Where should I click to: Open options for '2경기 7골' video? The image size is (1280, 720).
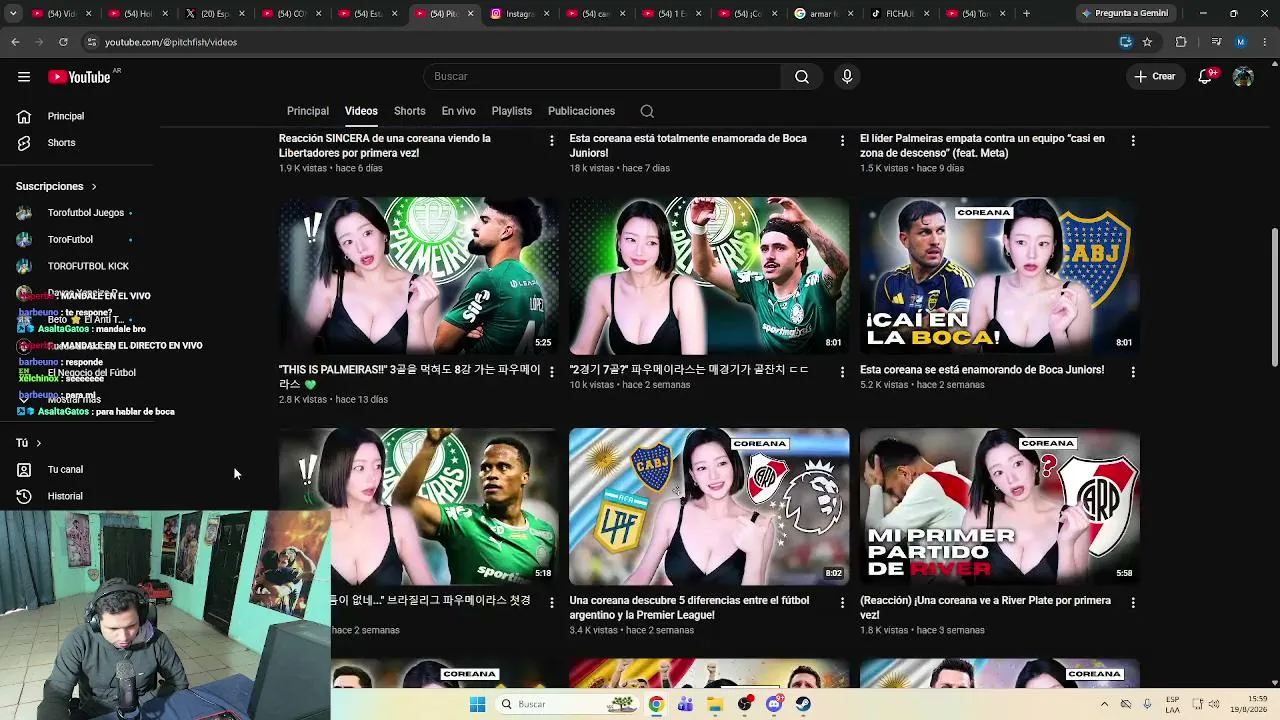pos(842,372)
